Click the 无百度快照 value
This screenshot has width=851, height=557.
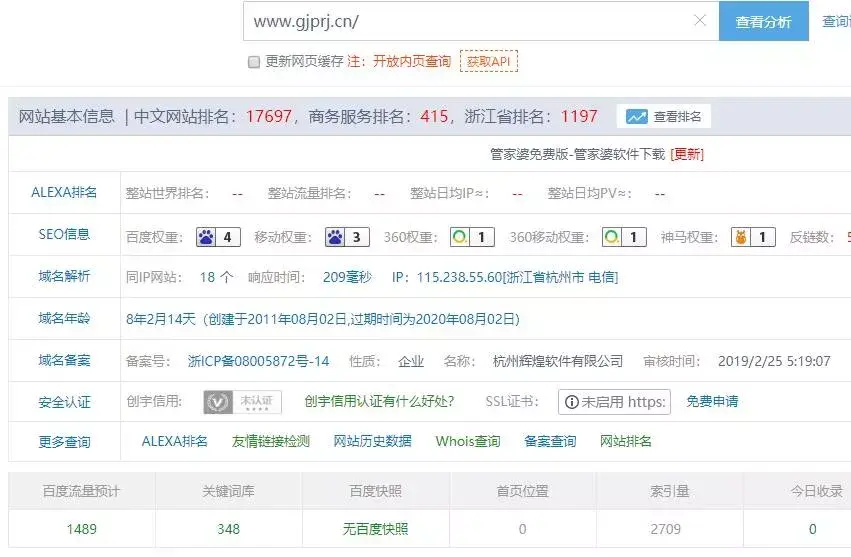point(376,529)
